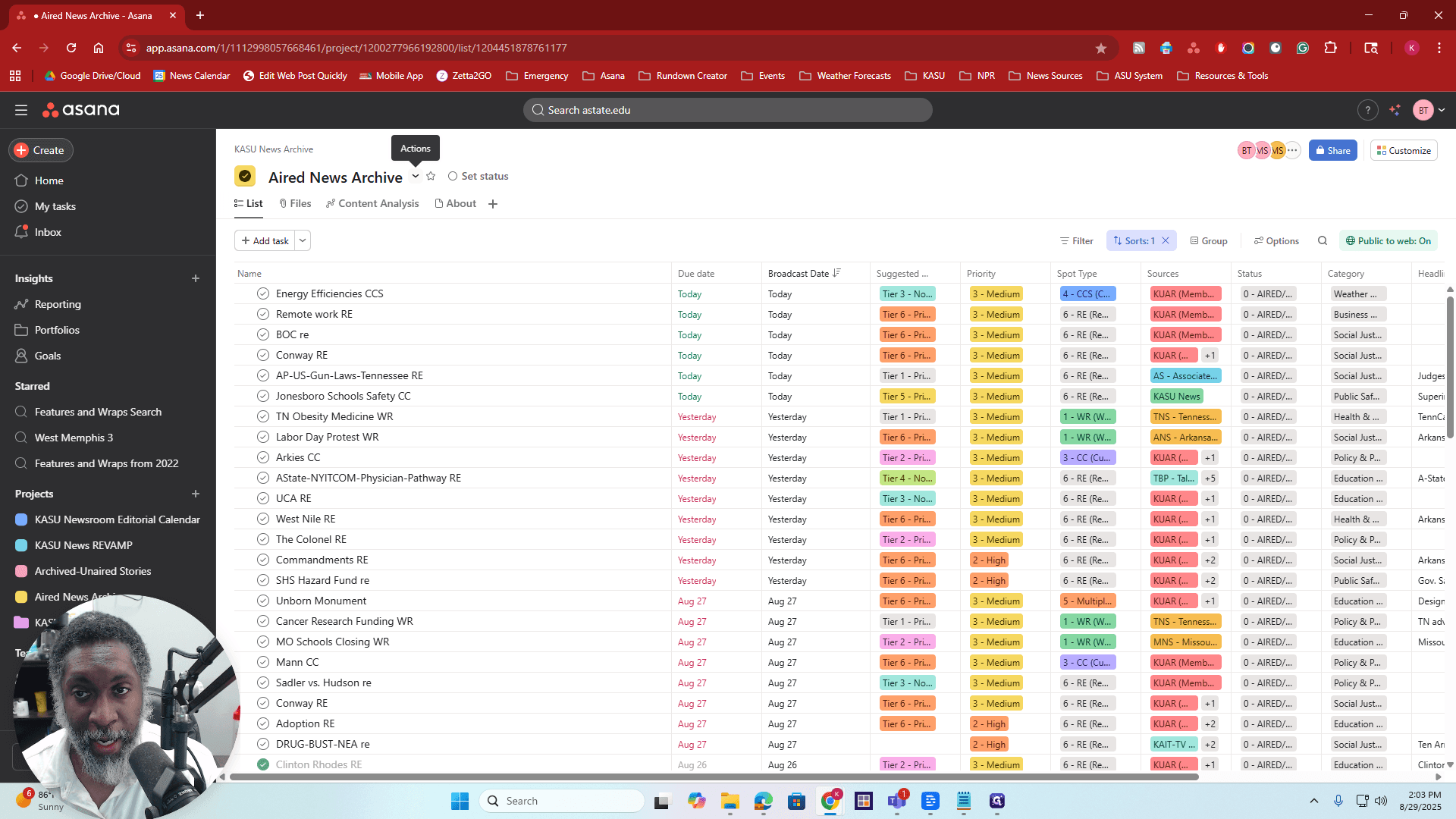The height and width of the screenshot is (819, 1456).
Task: Open members overflow three-dot icon
Action: click(1292, 150)
